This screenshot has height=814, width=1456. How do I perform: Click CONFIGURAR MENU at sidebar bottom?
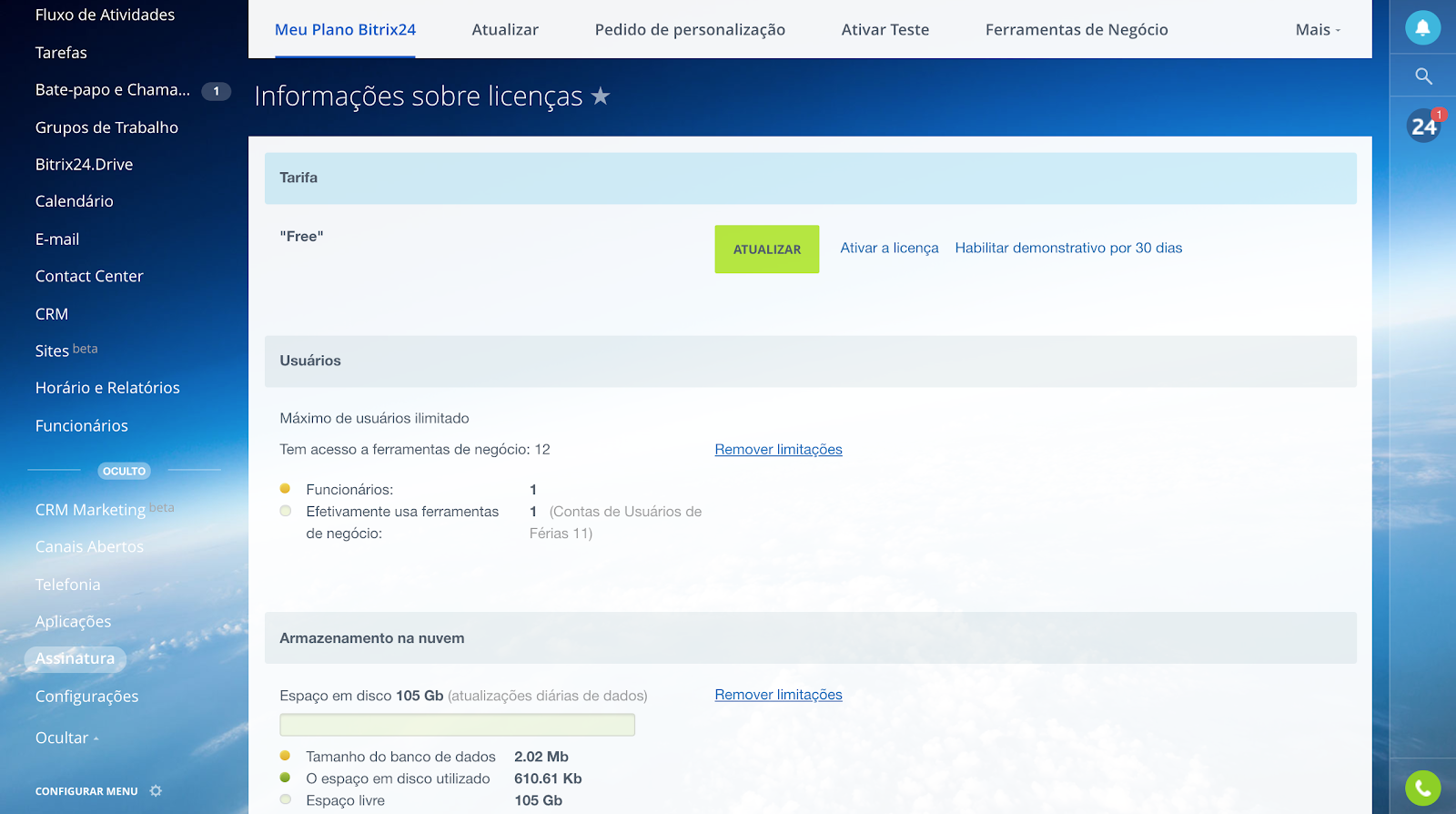(x=86, y=791)
